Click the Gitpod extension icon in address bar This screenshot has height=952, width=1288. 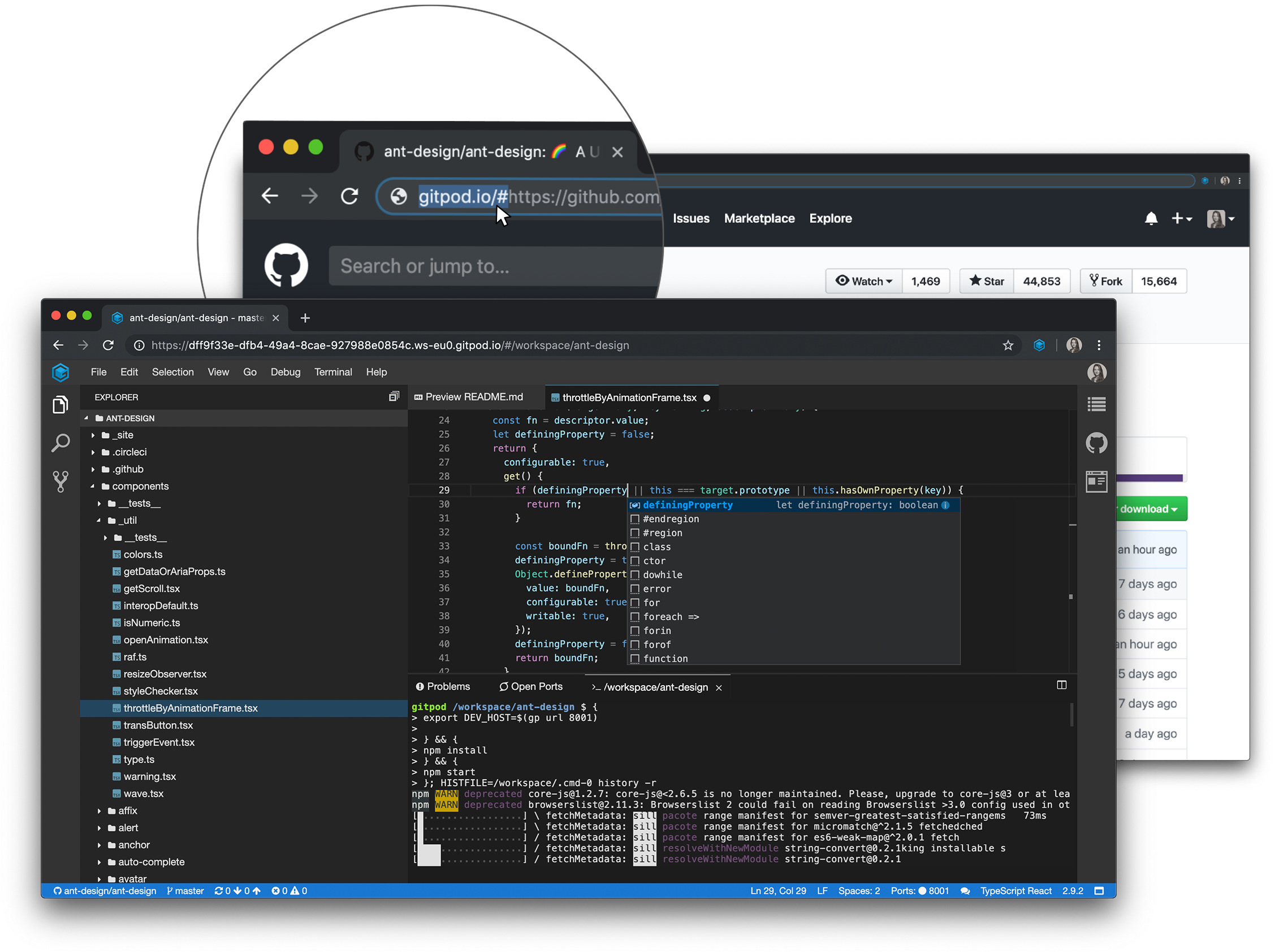pos(1039,345)
